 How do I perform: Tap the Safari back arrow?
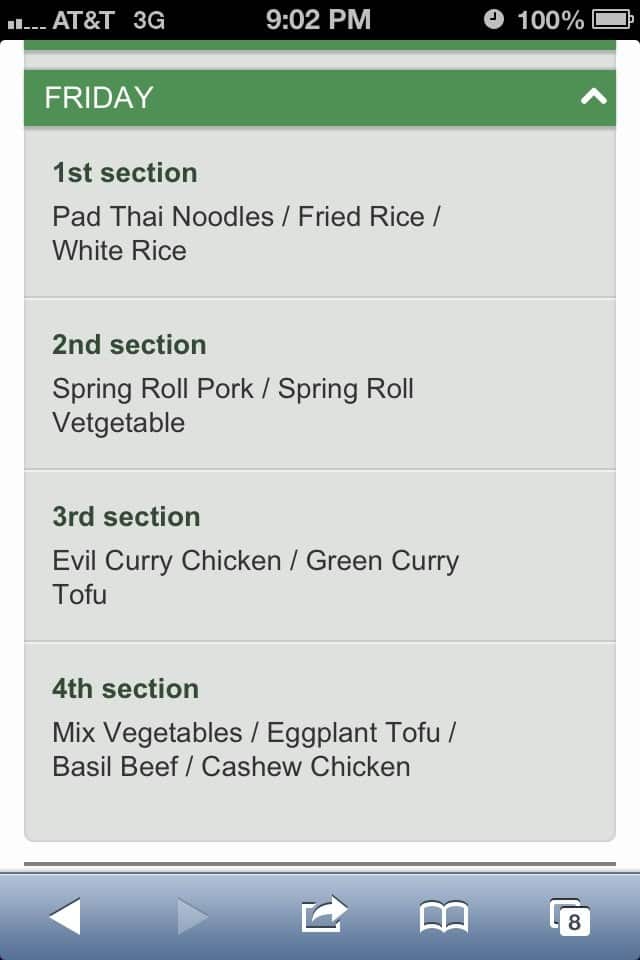[65, 915]
